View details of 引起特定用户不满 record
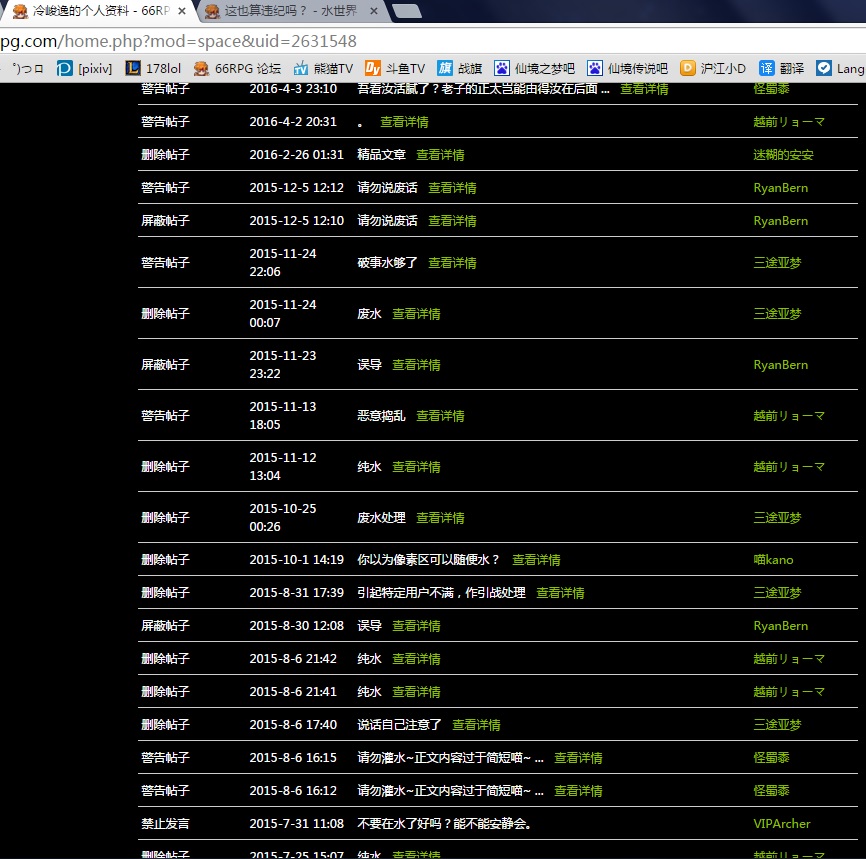Screen dimensions: 866x859 point(561,593)
